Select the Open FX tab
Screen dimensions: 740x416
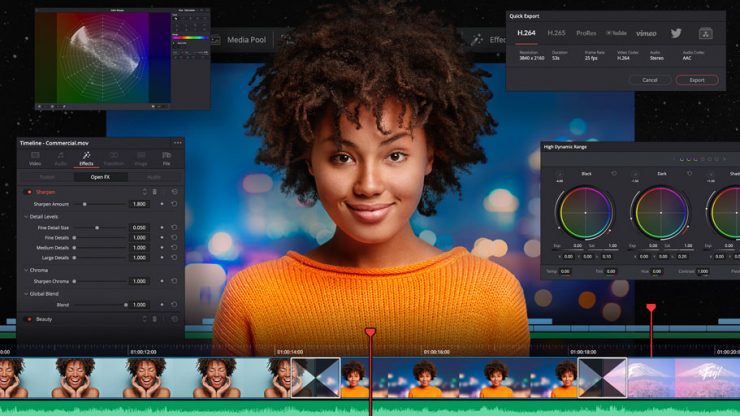100,177
